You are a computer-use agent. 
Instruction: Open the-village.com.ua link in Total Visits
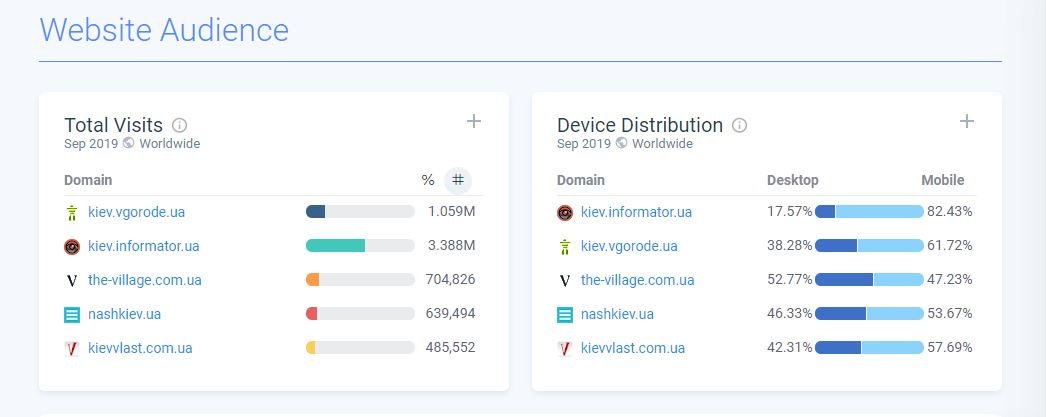click(145, 280)
